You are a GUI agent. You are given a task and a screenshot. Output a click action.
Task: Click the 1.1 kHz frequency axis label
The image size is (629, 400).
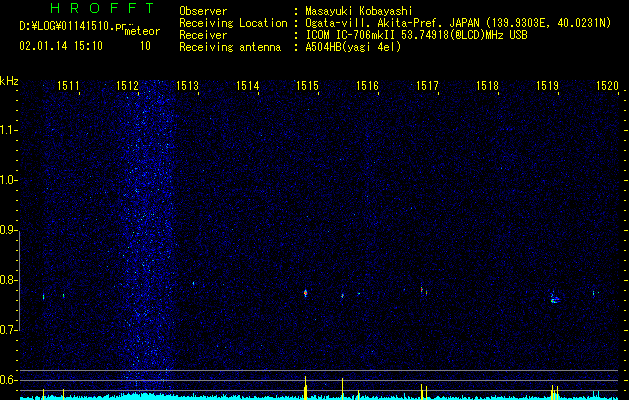pos(8,130)
